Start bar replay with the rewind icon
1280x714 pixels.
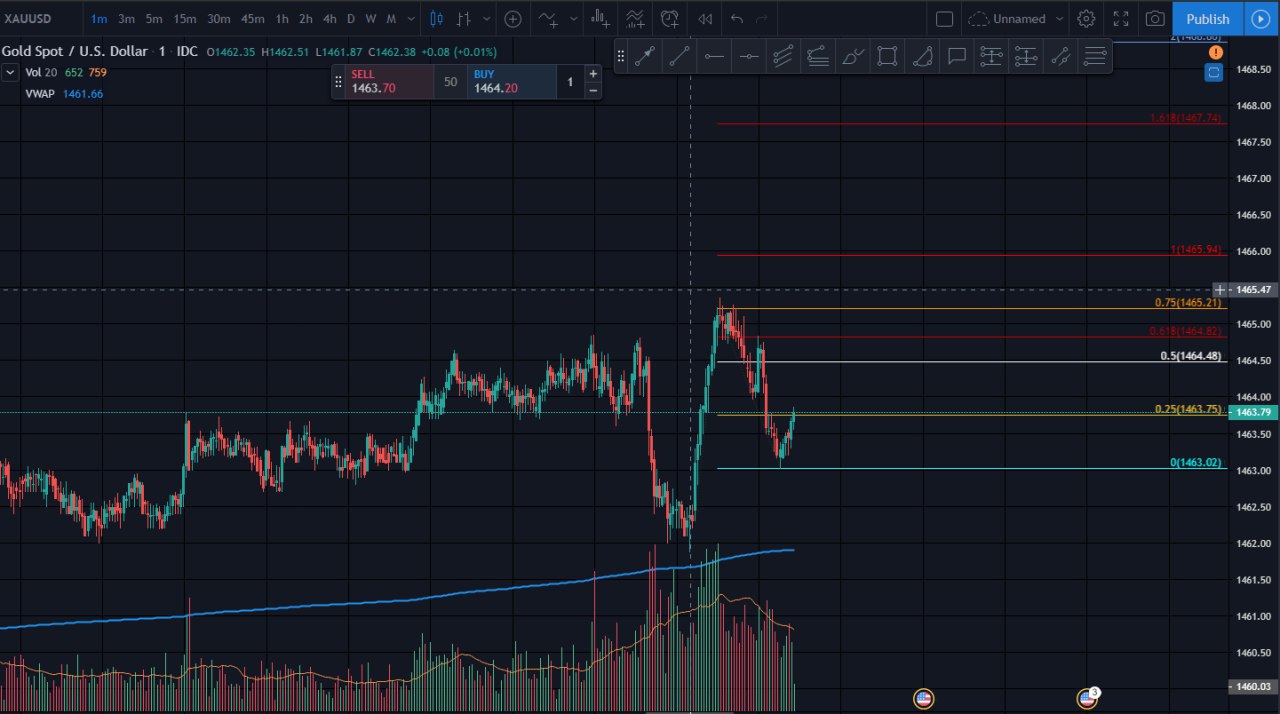pos(705,19)
